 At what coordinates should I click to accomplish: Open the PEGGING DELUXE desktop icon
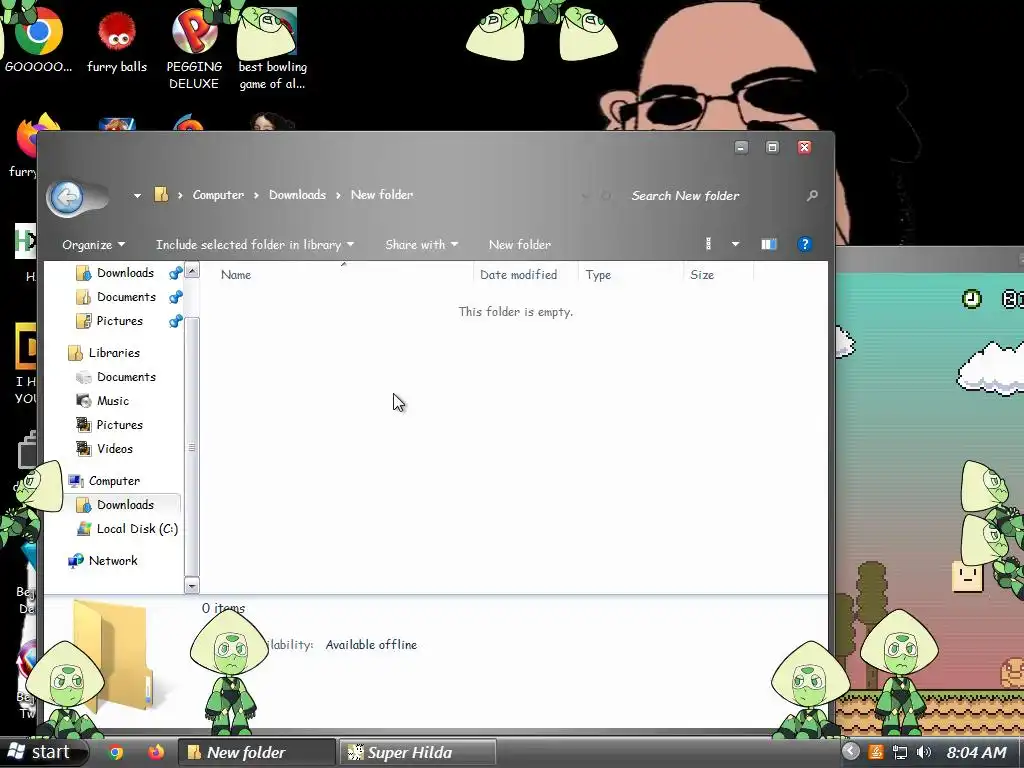pos(194,50)
